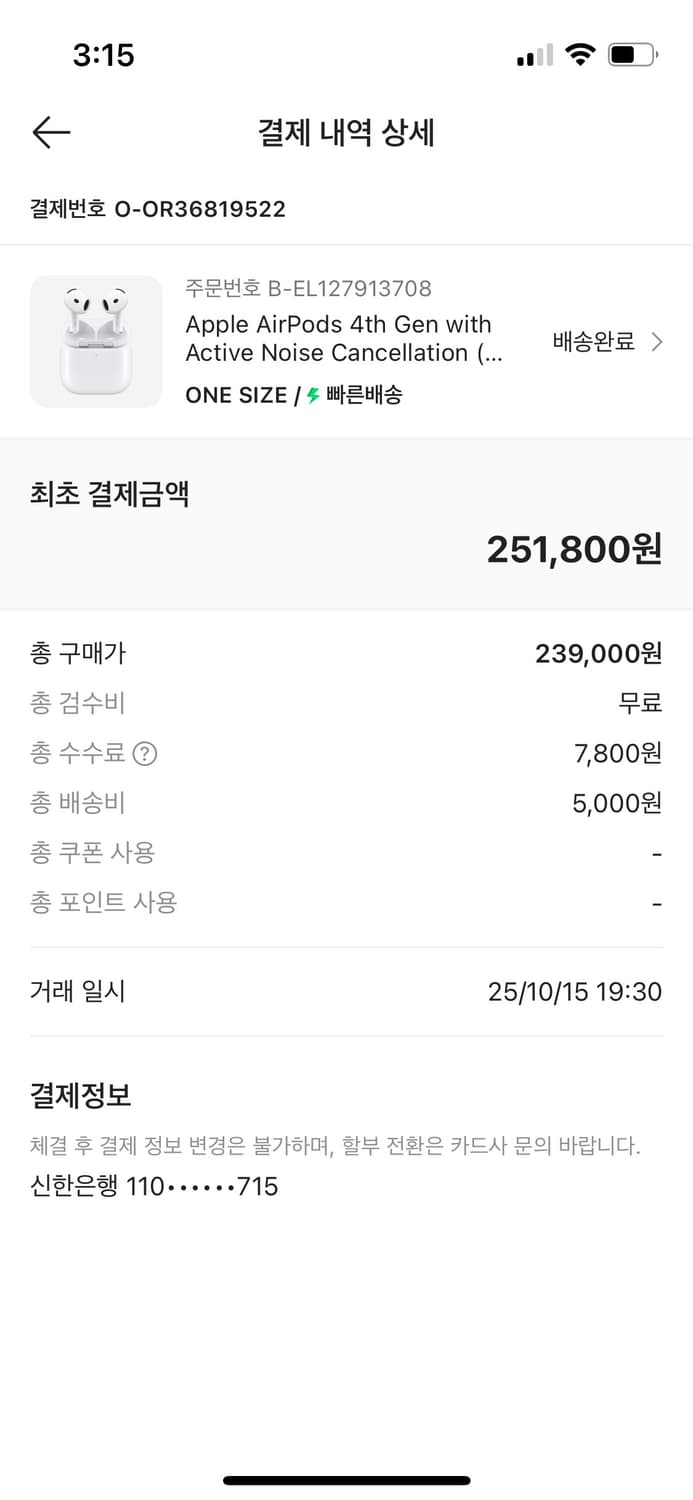
Task: Tap the Wi-Fi status icon
Action: click(580, 55)
